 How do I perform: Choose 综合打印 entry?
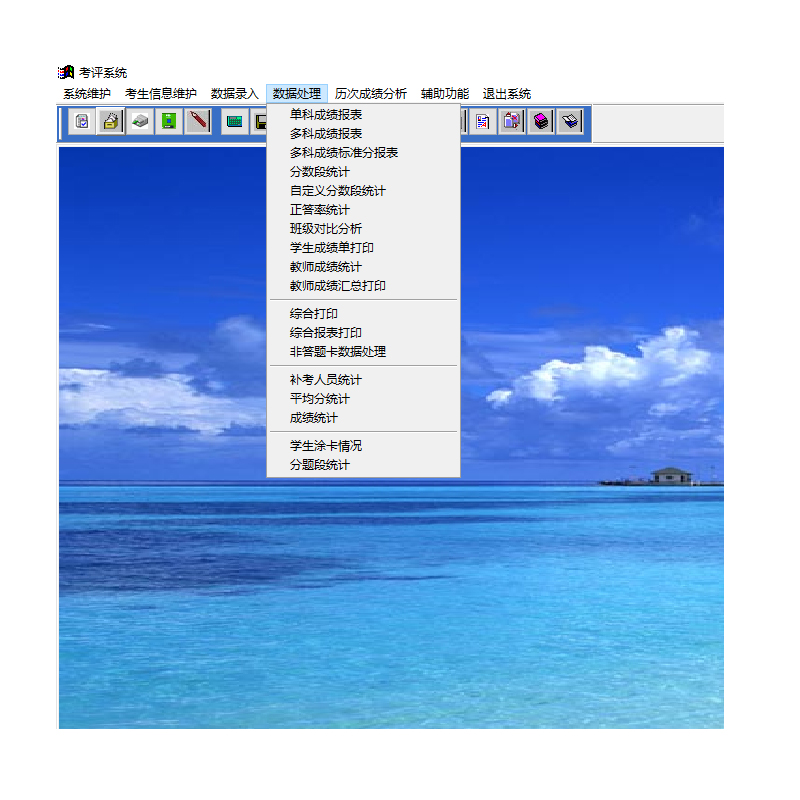pos(363,314)
